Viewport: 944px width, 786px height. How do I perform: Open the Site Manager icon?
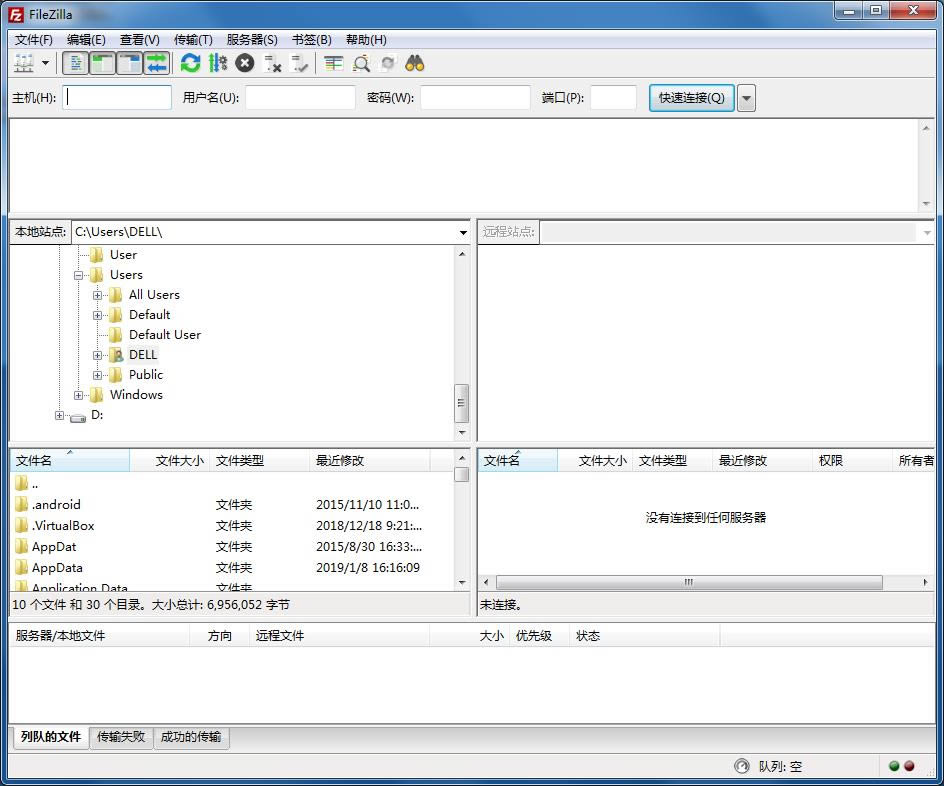click(24, 63)
